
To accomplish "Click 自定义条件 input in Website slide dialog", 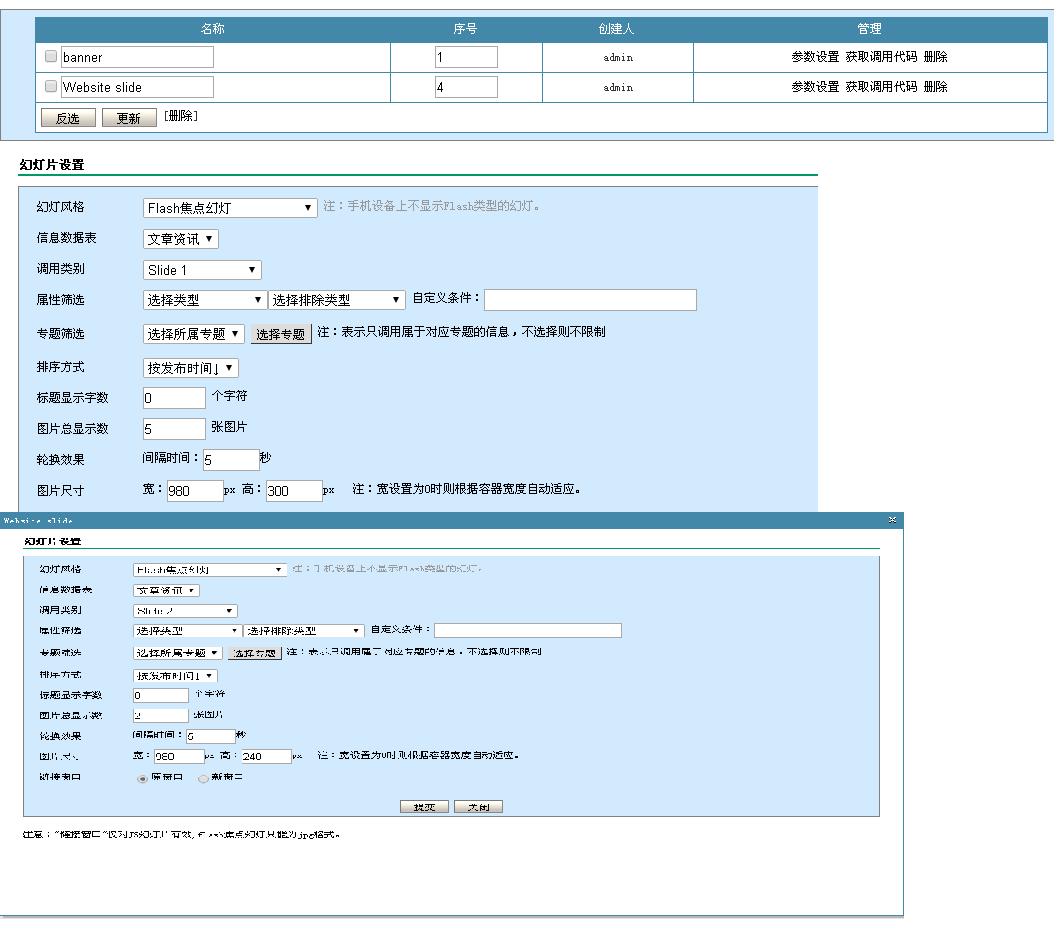I will click(x=528, y=630).
